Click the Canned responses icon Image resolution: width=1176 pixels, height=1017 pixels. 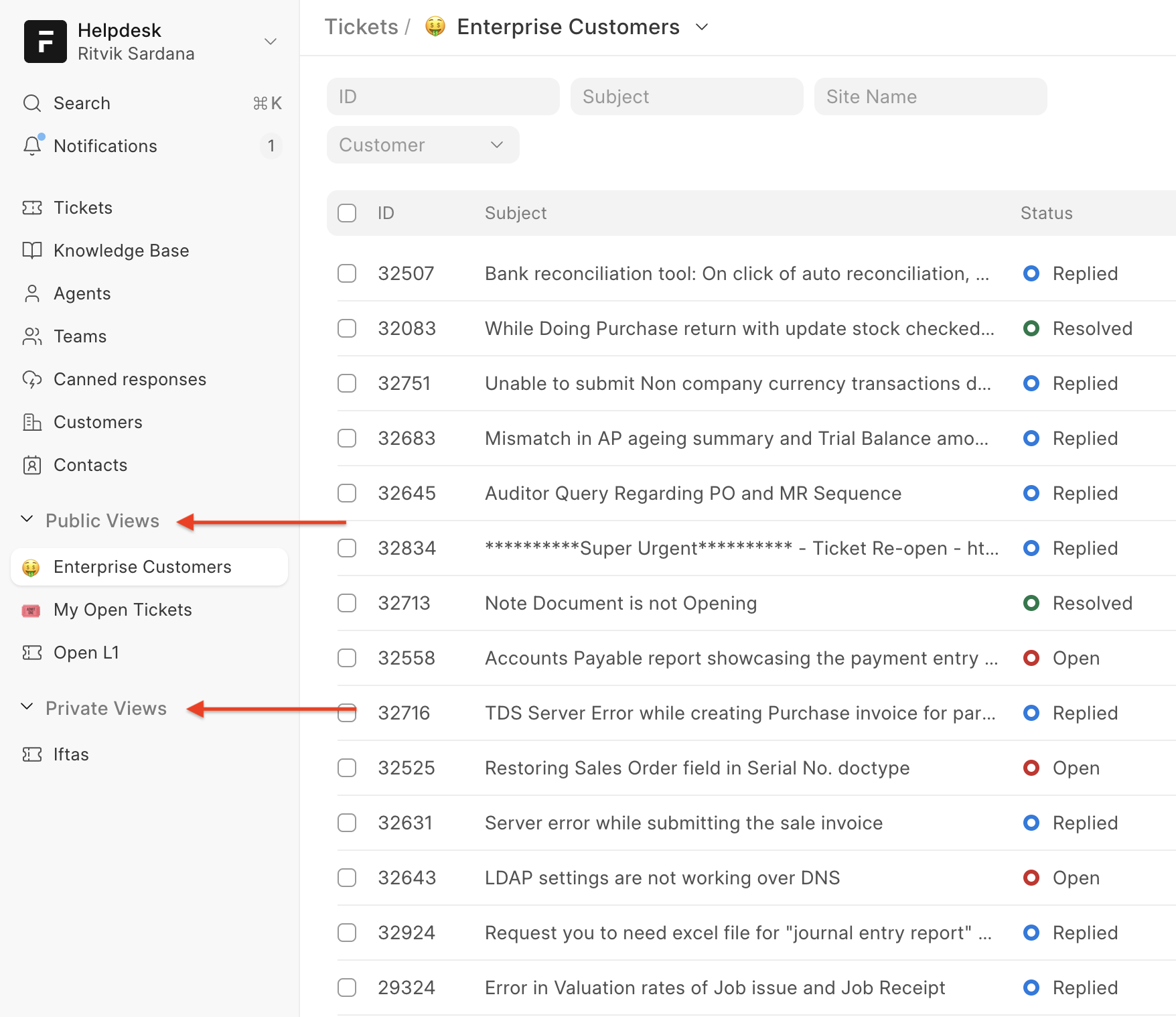[x=31, y=379]
